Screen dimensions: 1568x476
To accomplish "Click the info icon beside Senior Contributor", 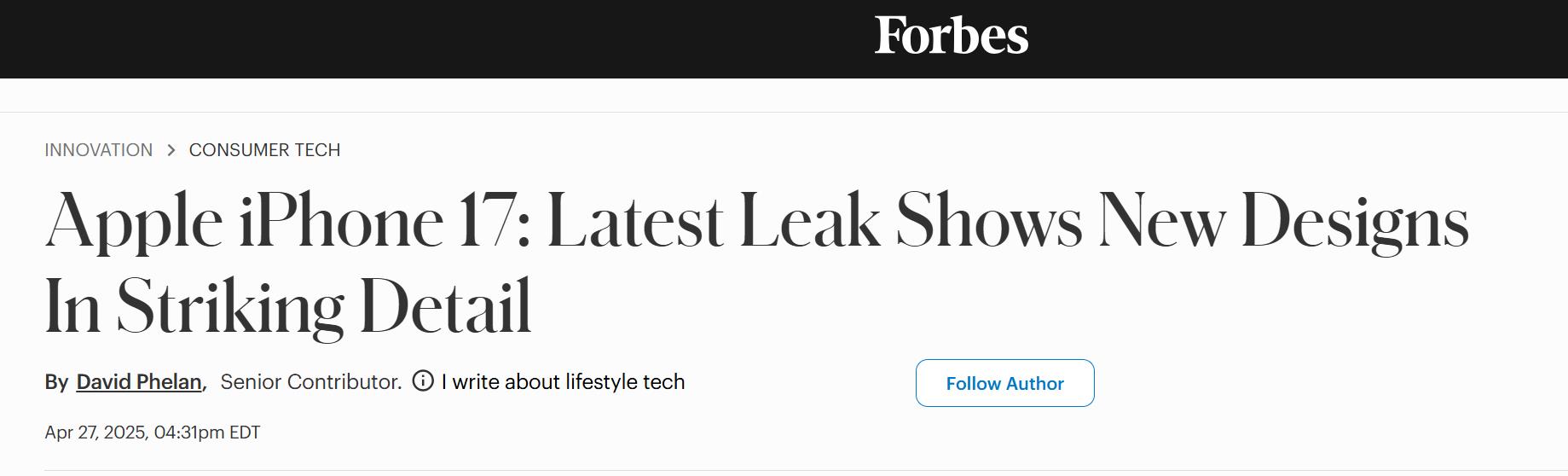I will coord(423,380).
